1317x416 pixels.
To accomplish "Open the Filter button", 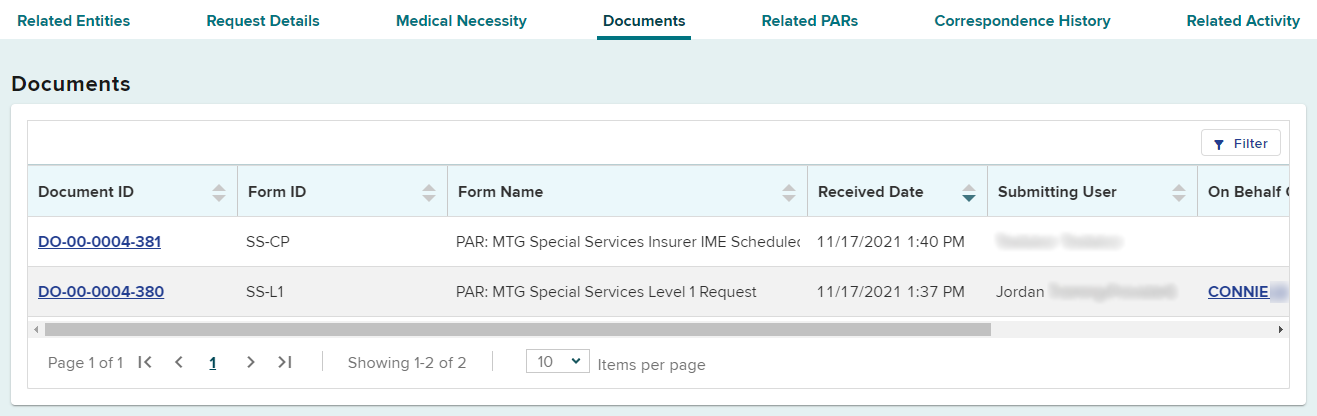I will [x=1241, y=144].
